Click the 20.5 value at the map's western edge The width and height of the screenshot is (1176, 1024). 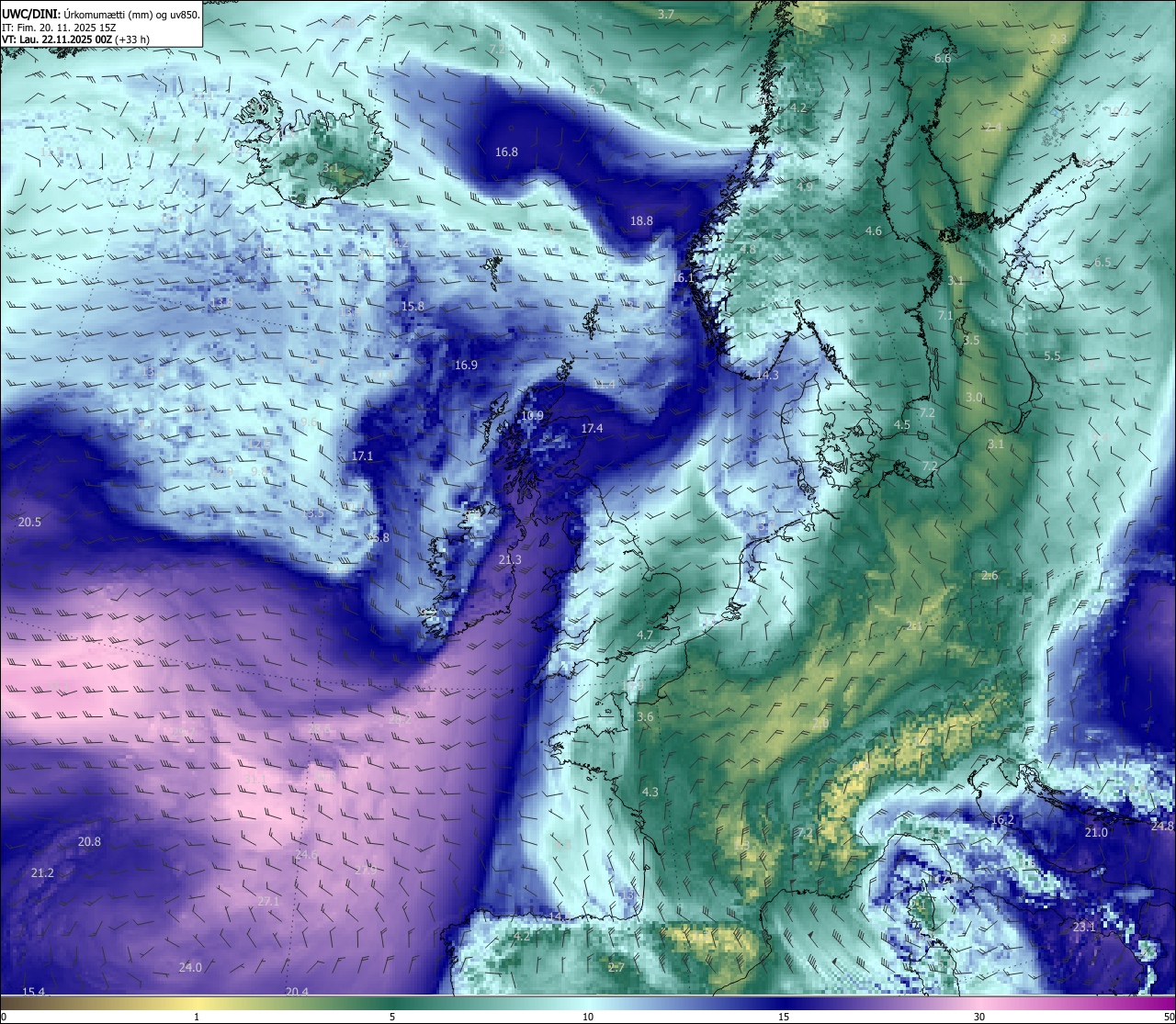29,522
